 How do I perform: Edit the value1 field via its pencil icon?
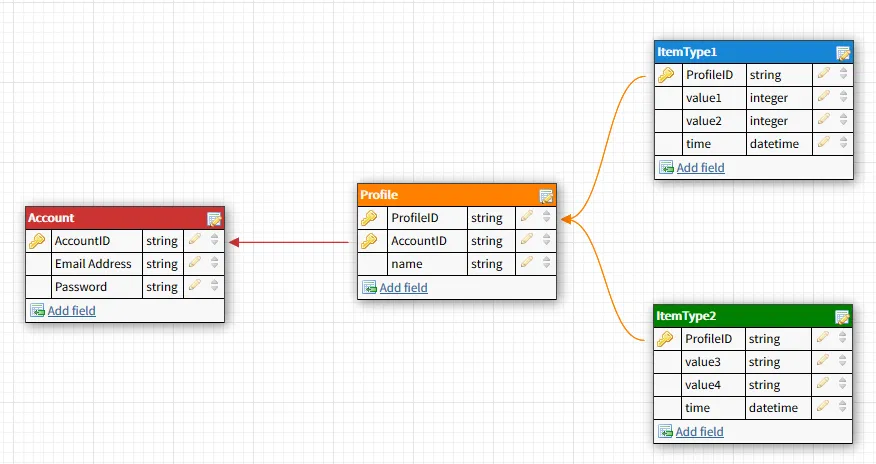pos(823,97)
